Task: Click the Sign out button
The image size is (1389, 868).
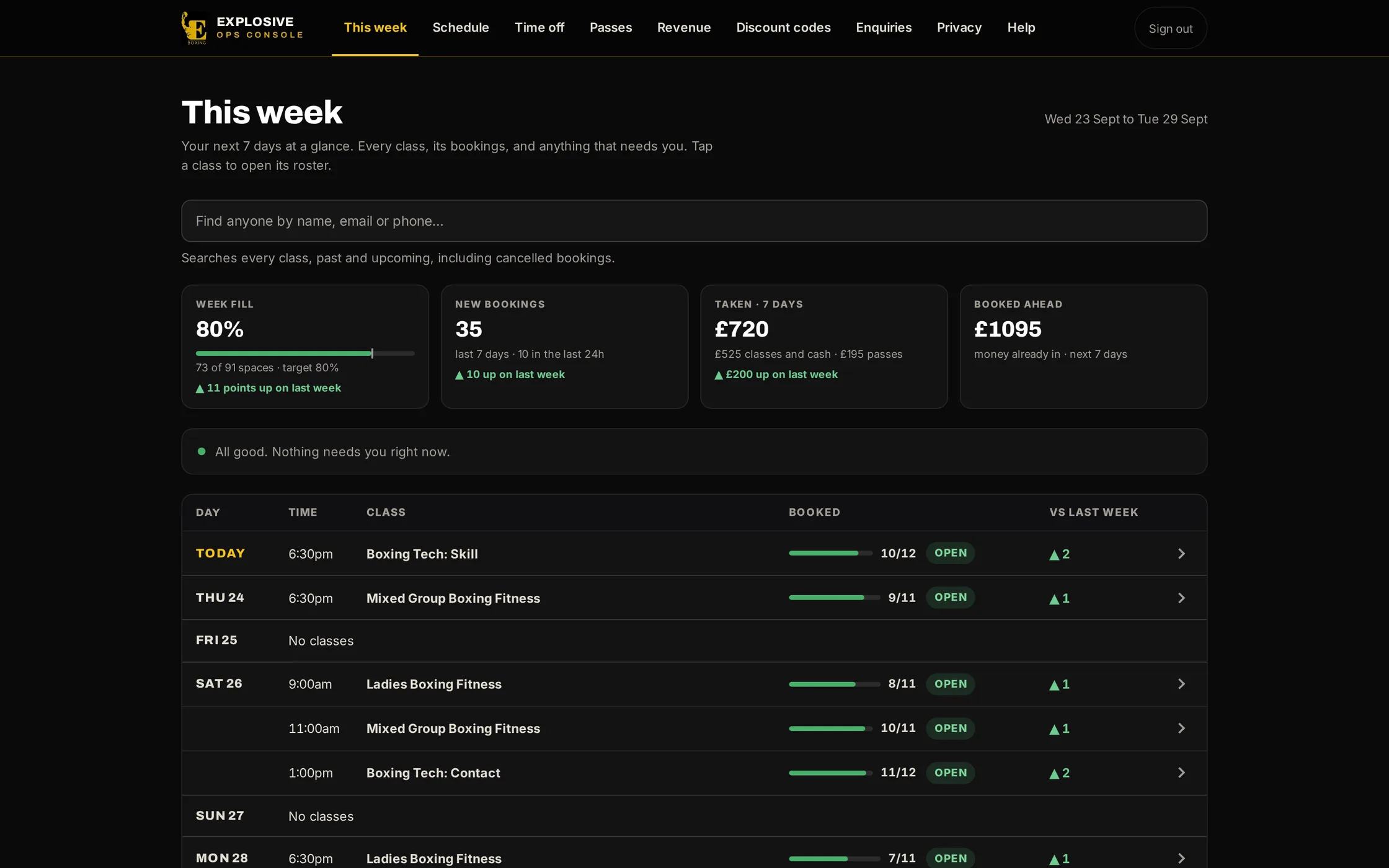Action: [1171, 29]
